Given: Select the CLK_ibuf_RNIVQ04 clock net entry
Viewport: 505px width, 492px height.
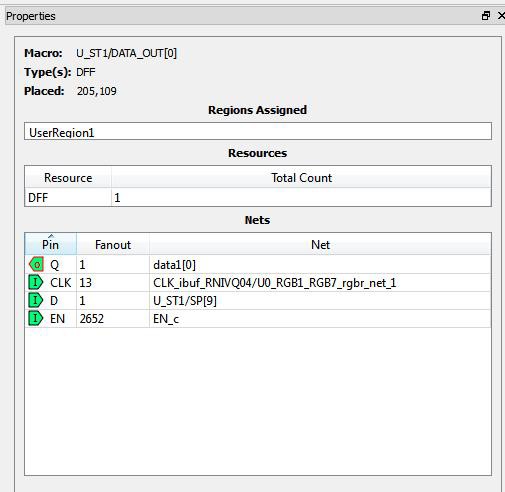Looking at the screenshot, I should click(274, 283).
